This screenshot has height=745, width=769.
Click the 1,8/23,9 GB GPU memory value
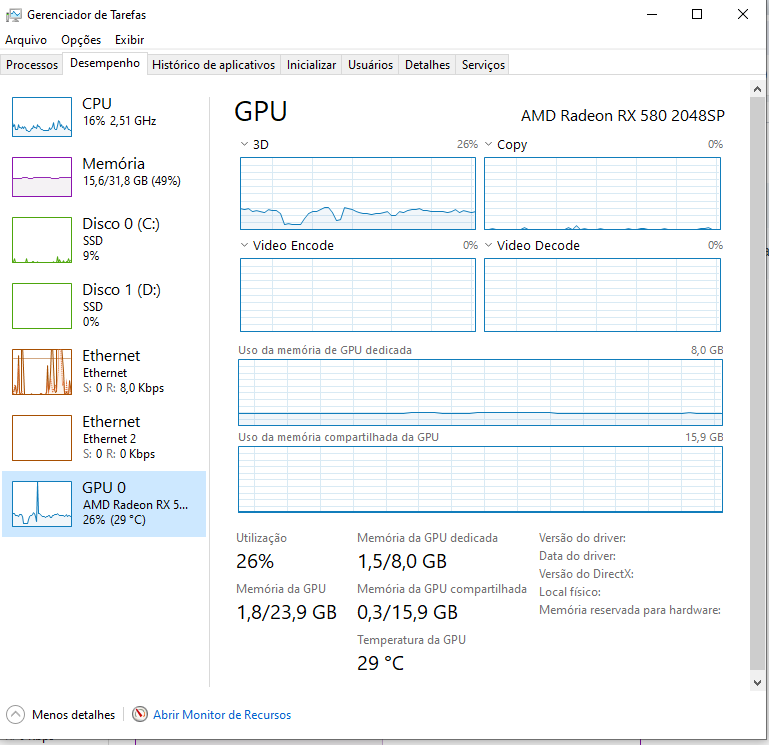click(286, 612)
